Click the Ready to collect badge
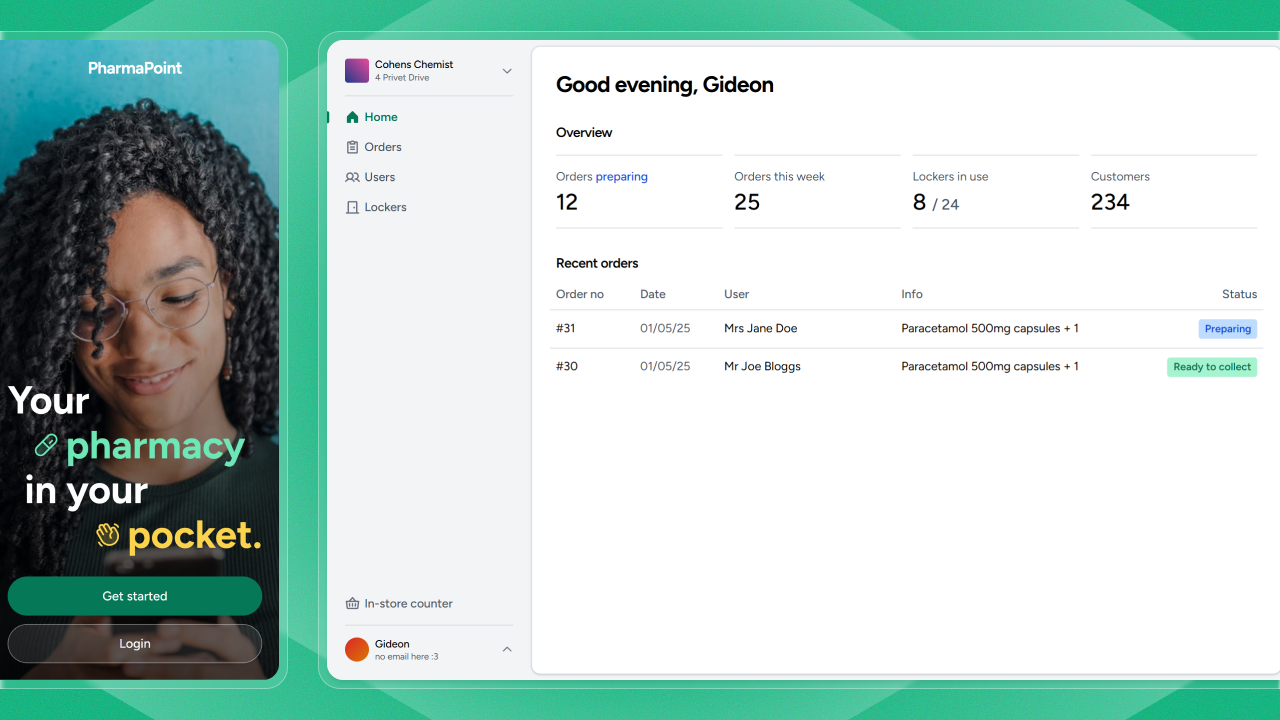The height and width of the screenshot is (720, 1280). [x=1211, y=366]
